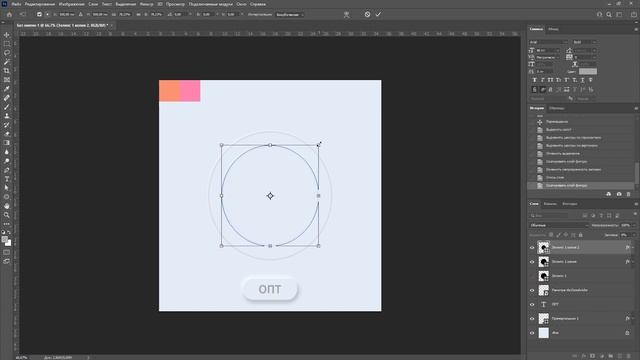640x360 pixels.
Task: Click the Character panel text color swatch
Action: pos(588,71)
